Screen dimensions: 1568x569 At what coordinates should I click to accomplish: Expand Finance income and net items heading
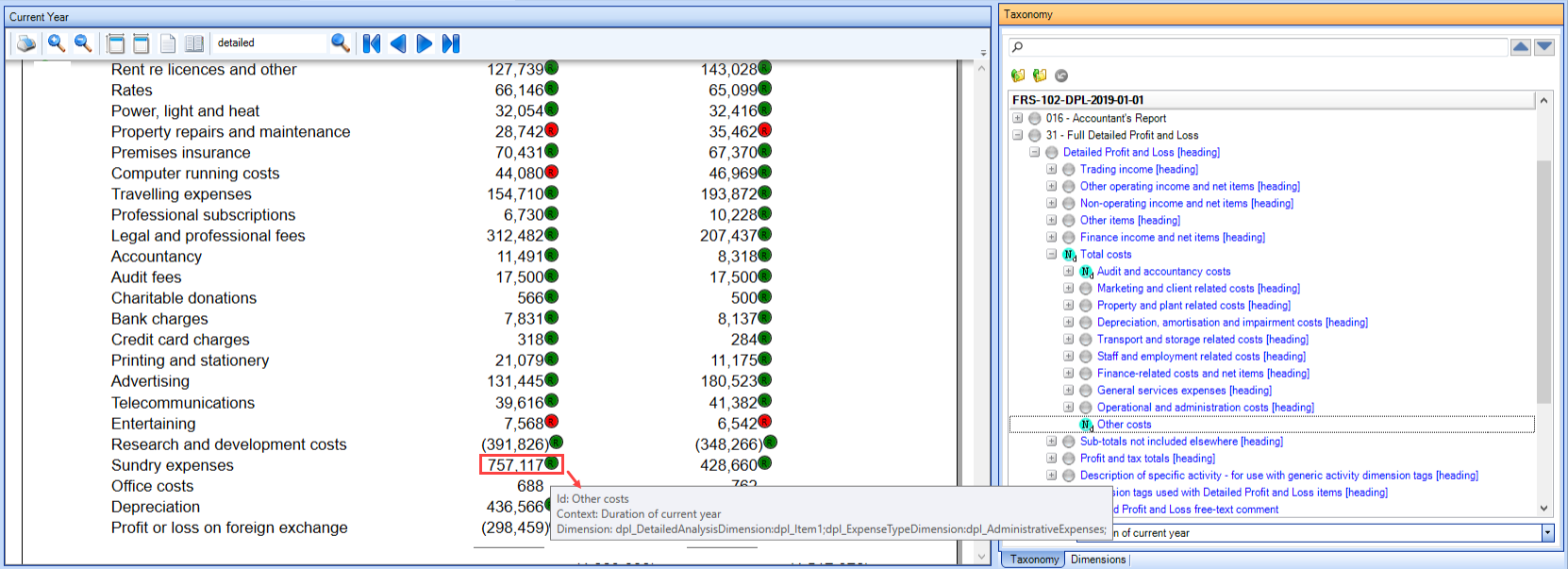[1052, 237]
